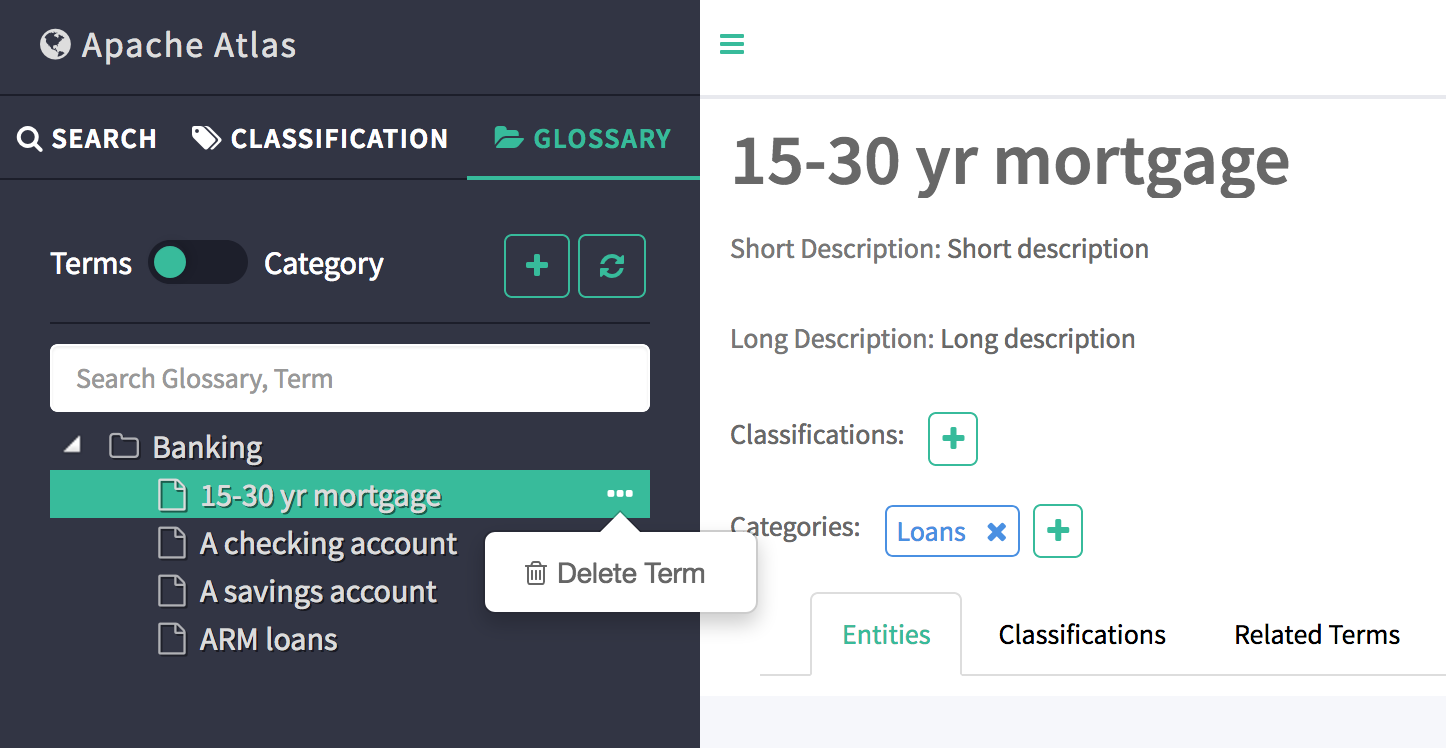
Task: Refresh the glossary list with refresh icon
Action: pos(612,266)
